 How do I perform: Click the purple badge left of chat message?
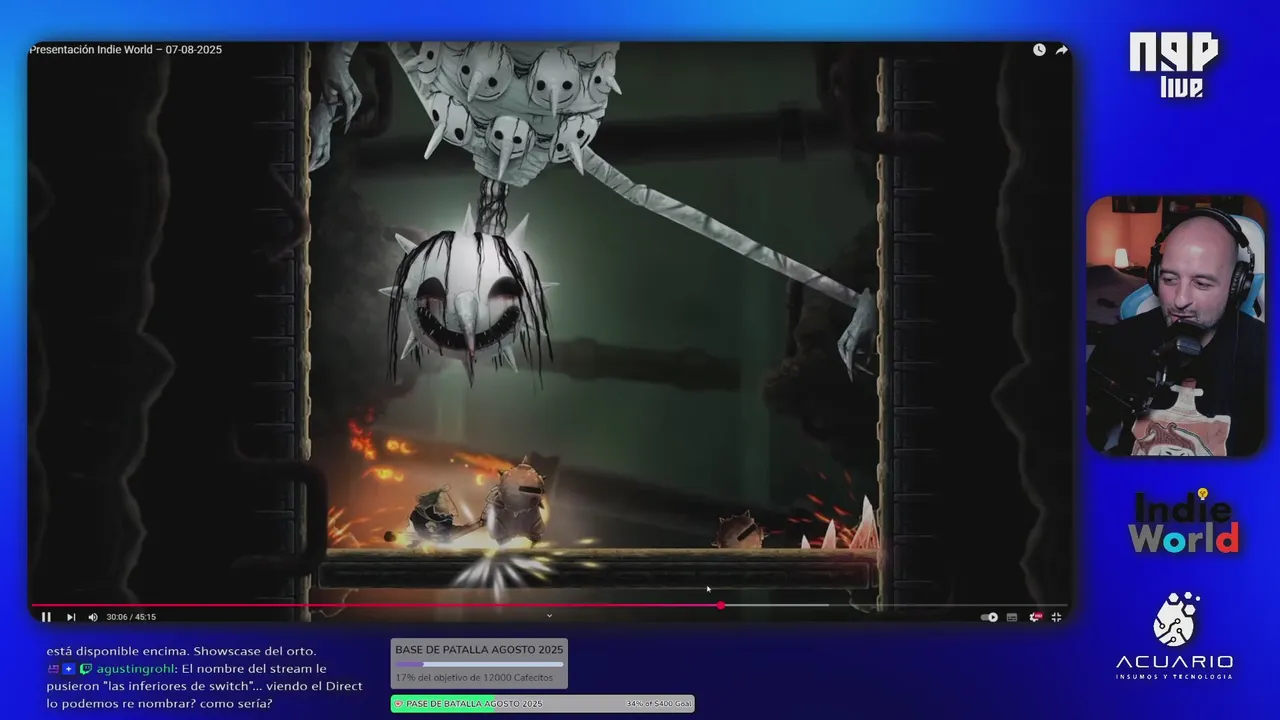(53, 669)
